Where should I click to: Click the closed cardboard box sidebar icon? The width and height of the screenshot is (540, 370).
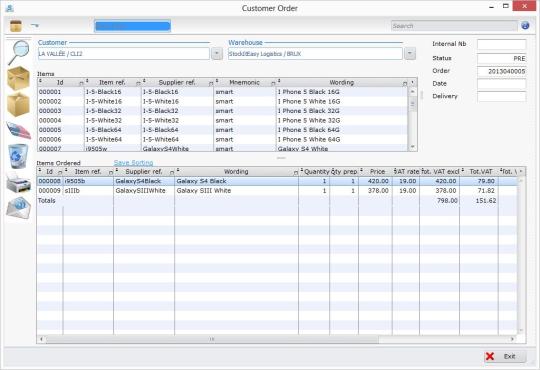pyautogui.click(x=18, y=78)
